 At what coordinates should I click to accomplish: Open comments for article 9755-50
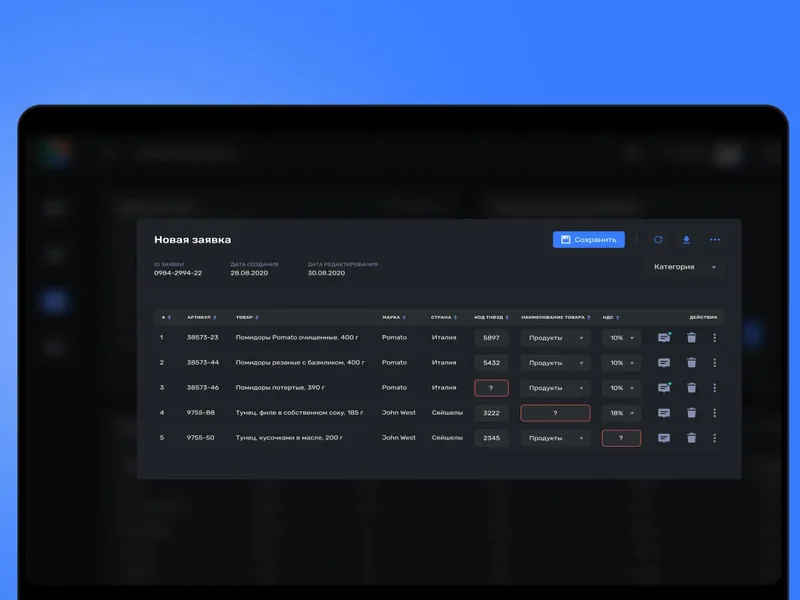pyautogui.click(x=664, y=438)
